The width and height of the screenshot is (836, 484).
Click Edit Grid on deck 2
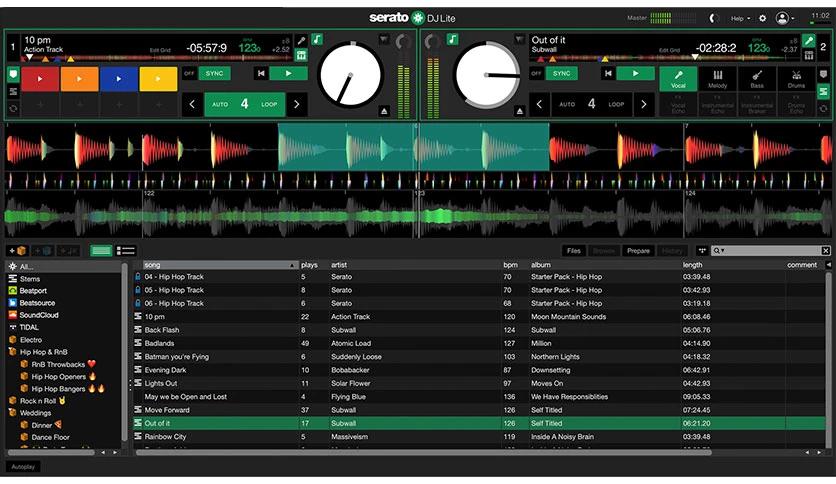click(x=669, y=50)
